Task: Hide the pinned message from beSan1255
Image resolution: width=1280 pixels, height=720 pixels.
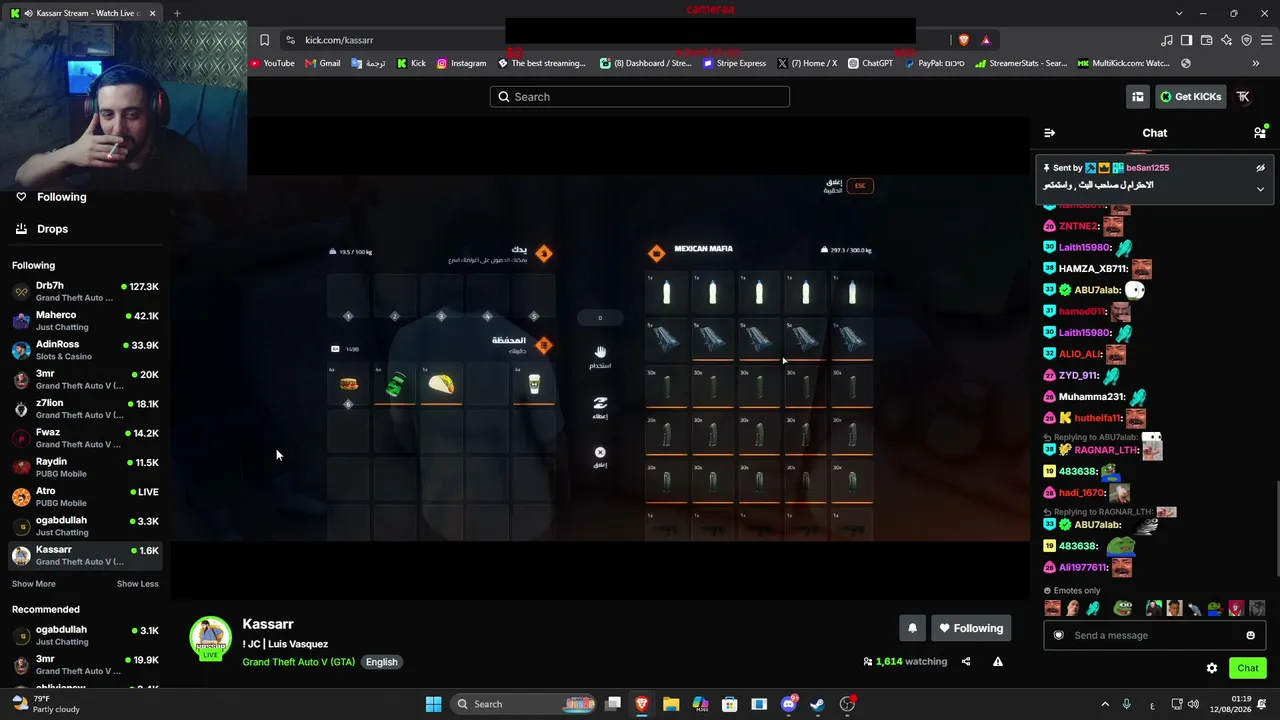Action: (1260, 168)
